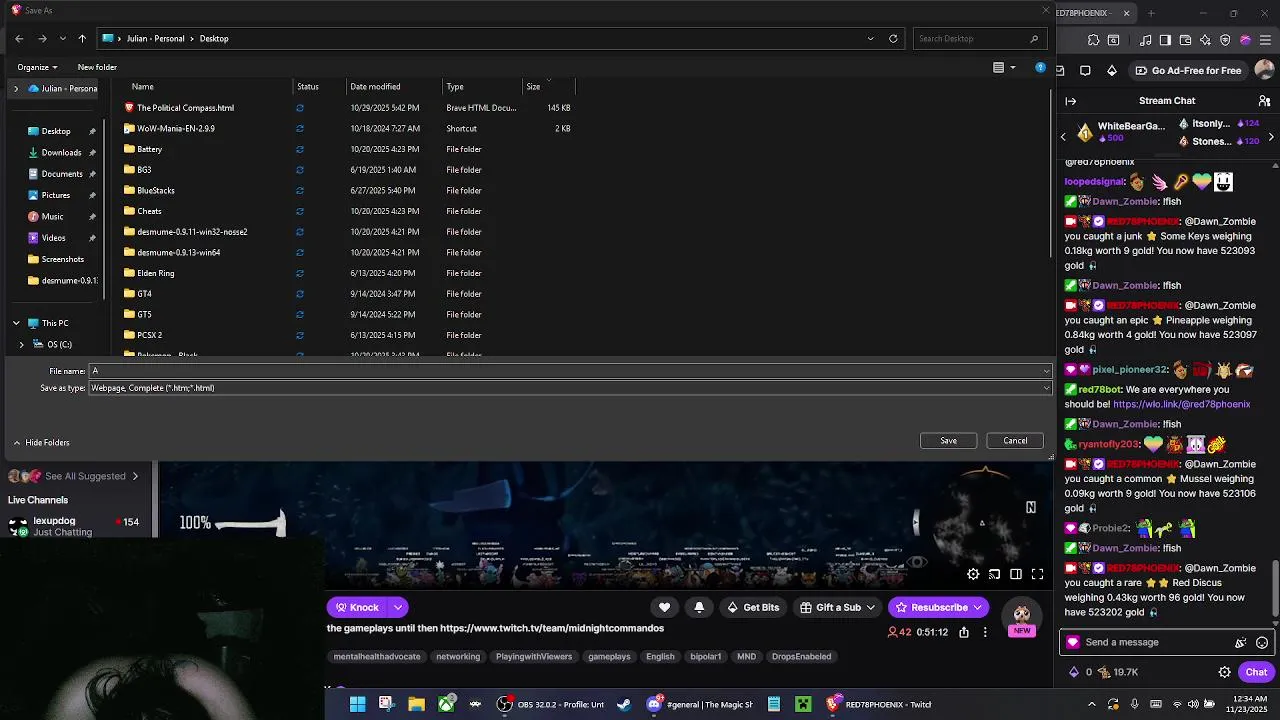Click New folder toolbar command

coord(97,67)
